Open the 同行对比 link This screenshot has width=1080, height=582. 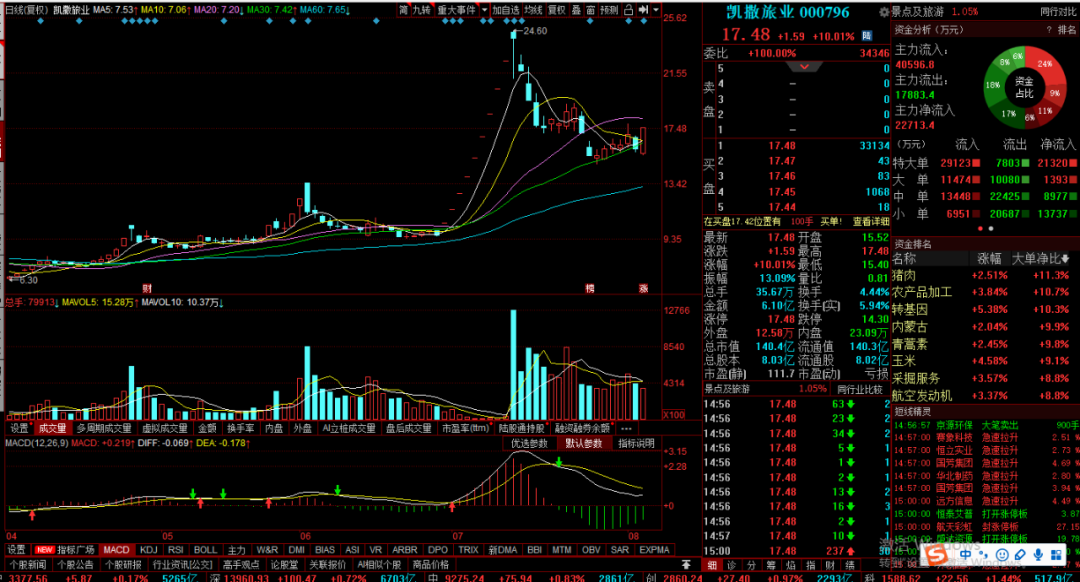pos(1057,12)
